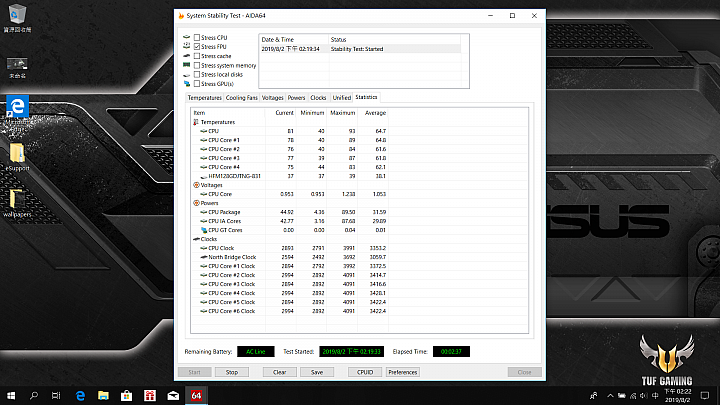720x405 pixels.
Task: Click the Clocks group icon in list
Action: coord(196,239)
